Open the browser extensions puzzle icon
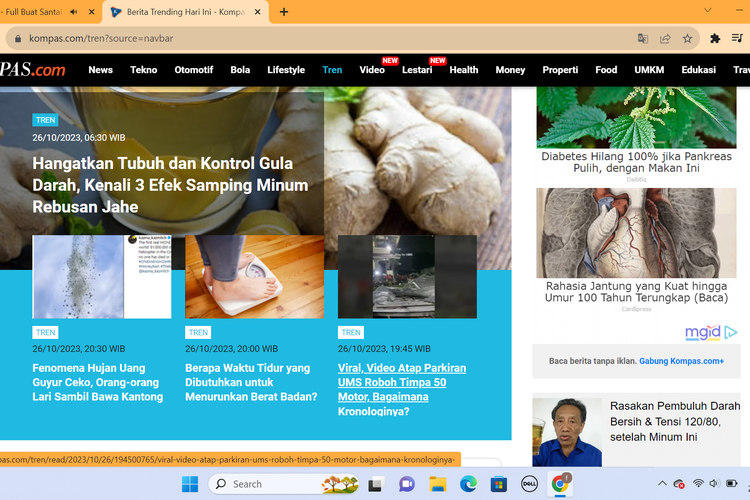This screenshot has width=750, height=500. (715, 38)
